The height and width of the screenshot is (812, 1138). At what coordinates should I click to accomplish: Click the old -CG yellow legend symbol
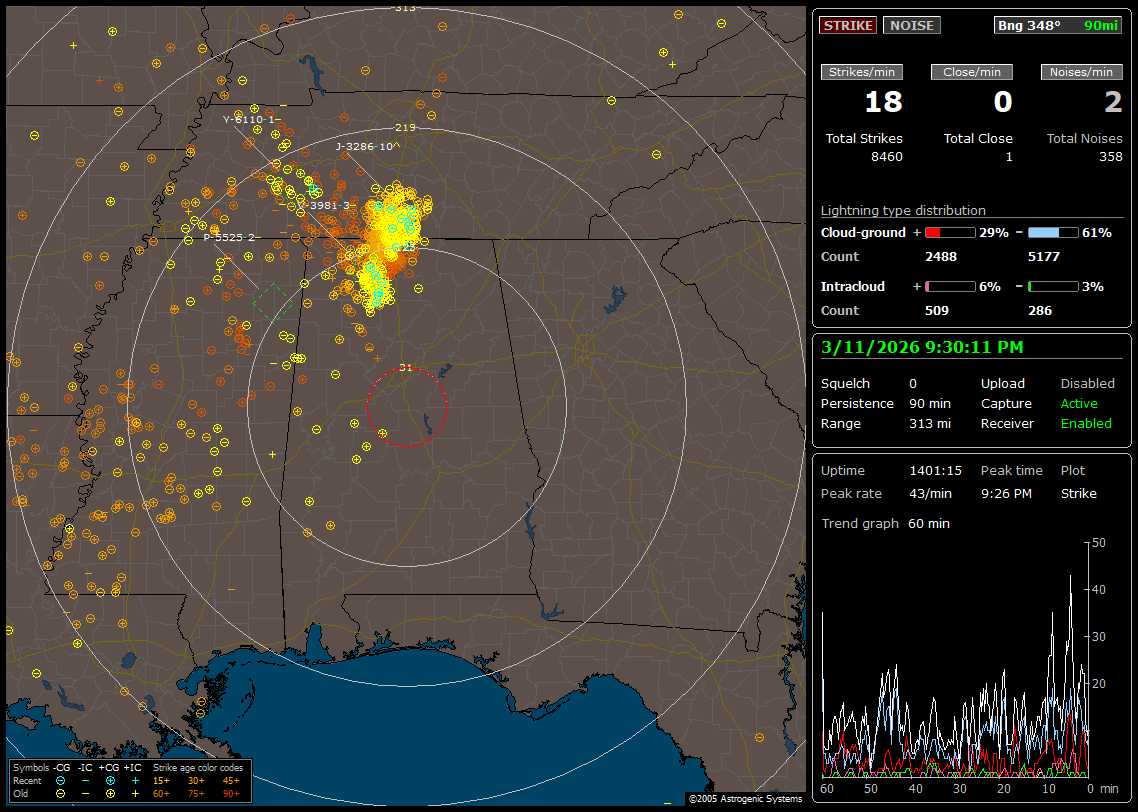[x=60, y=792]
